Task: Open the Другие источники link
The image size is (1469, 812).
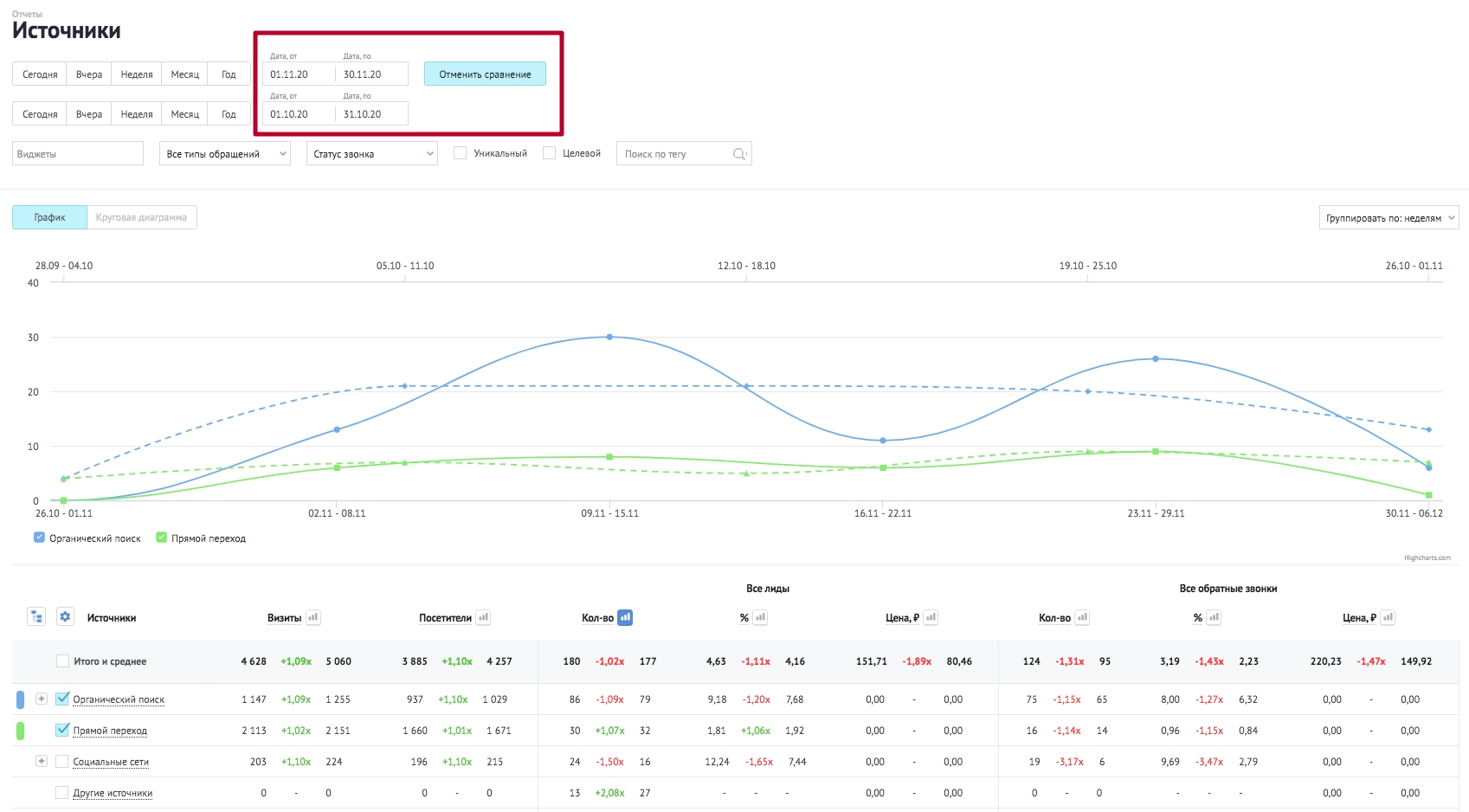Action: tap(113, 793)
